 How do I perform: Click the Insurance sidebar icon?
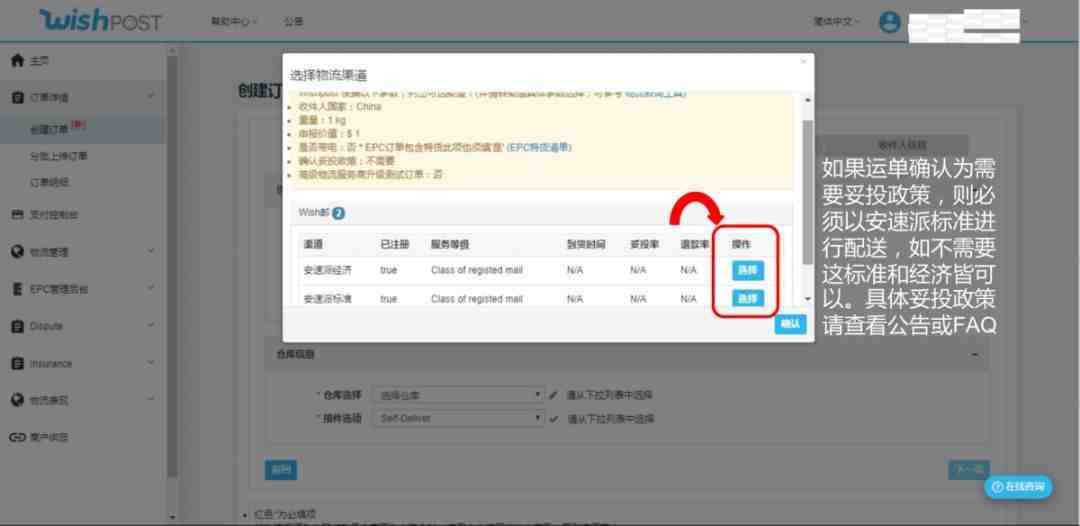click(x=17, y=363)
